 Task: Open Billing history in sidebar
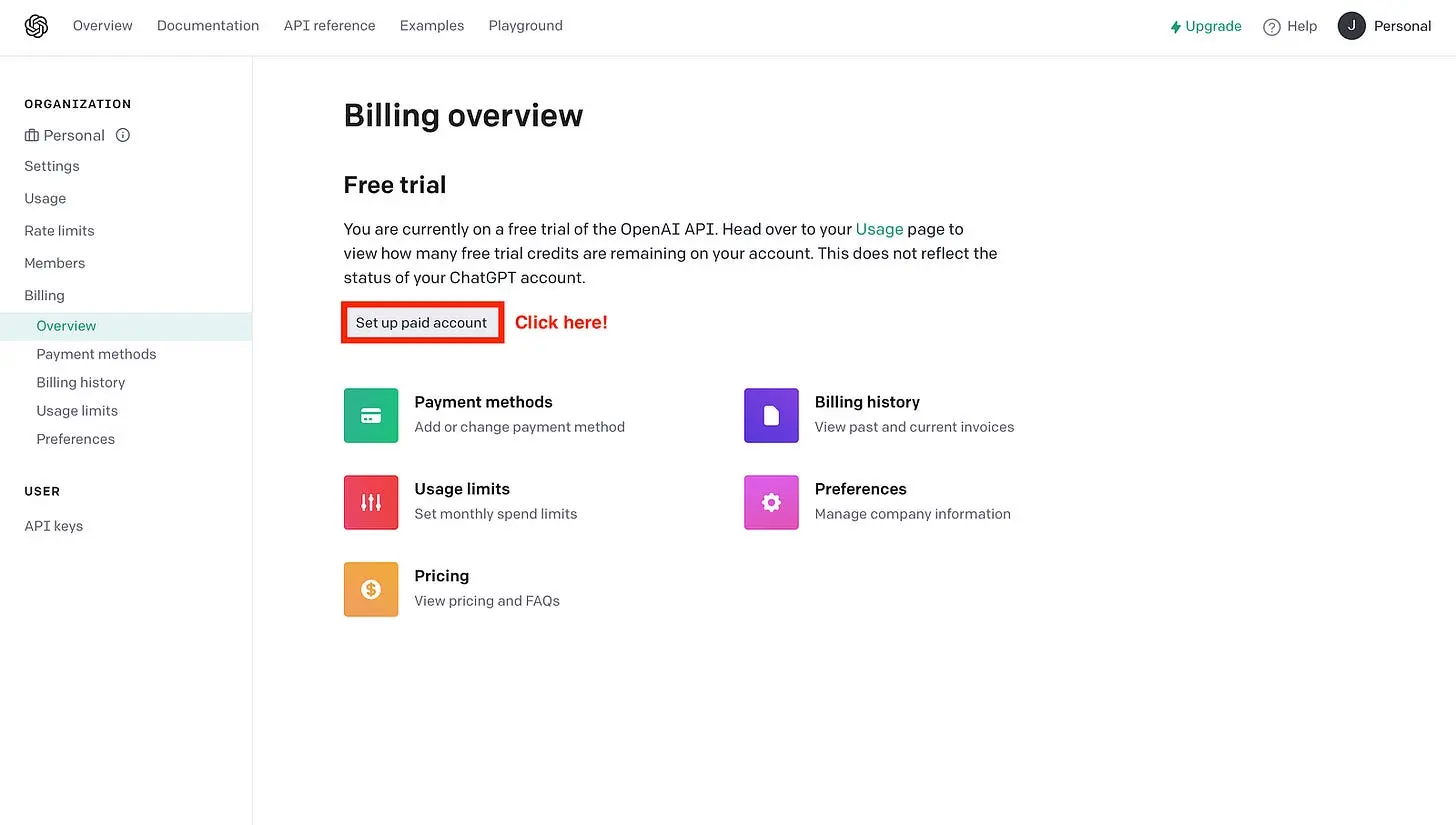tap(81, 383)
